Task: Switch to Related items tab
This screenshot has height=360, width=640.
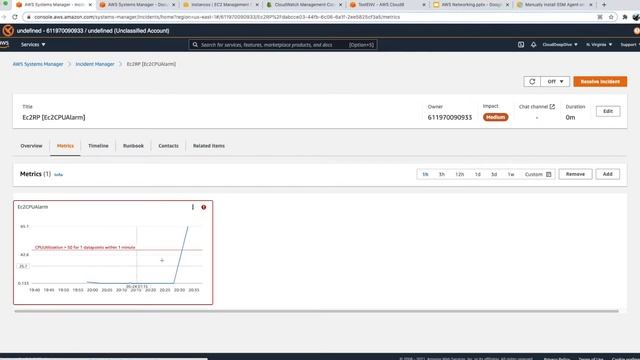Action: [209, 146]
